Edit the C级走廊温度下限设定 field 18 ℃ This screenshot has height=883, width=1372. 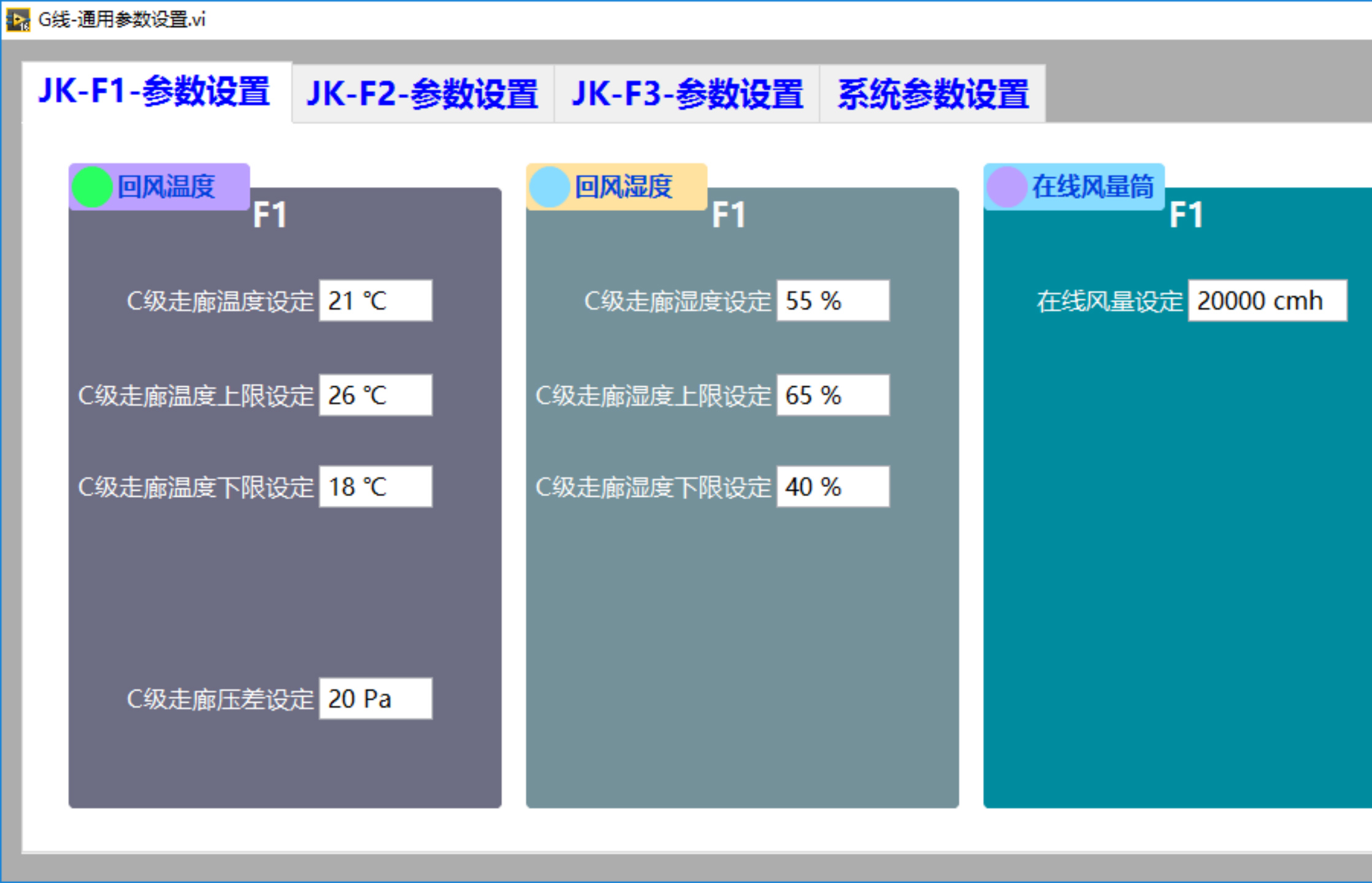pyautogui.click(x=375, y=487)
